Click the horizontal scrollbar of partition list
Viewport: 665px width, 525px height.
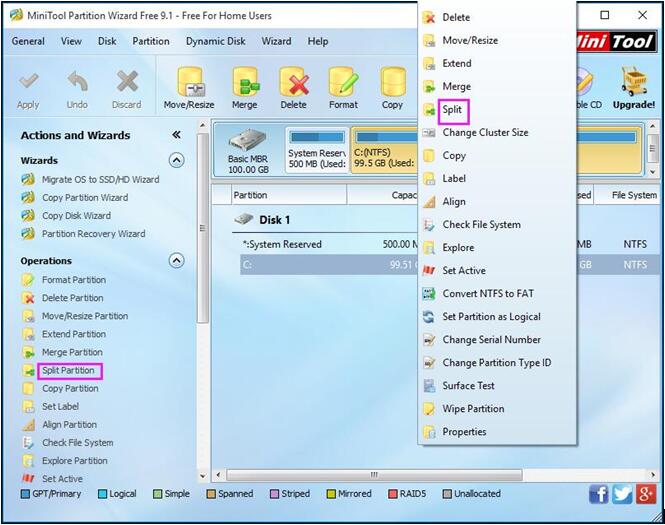click(x=374, y=475)
